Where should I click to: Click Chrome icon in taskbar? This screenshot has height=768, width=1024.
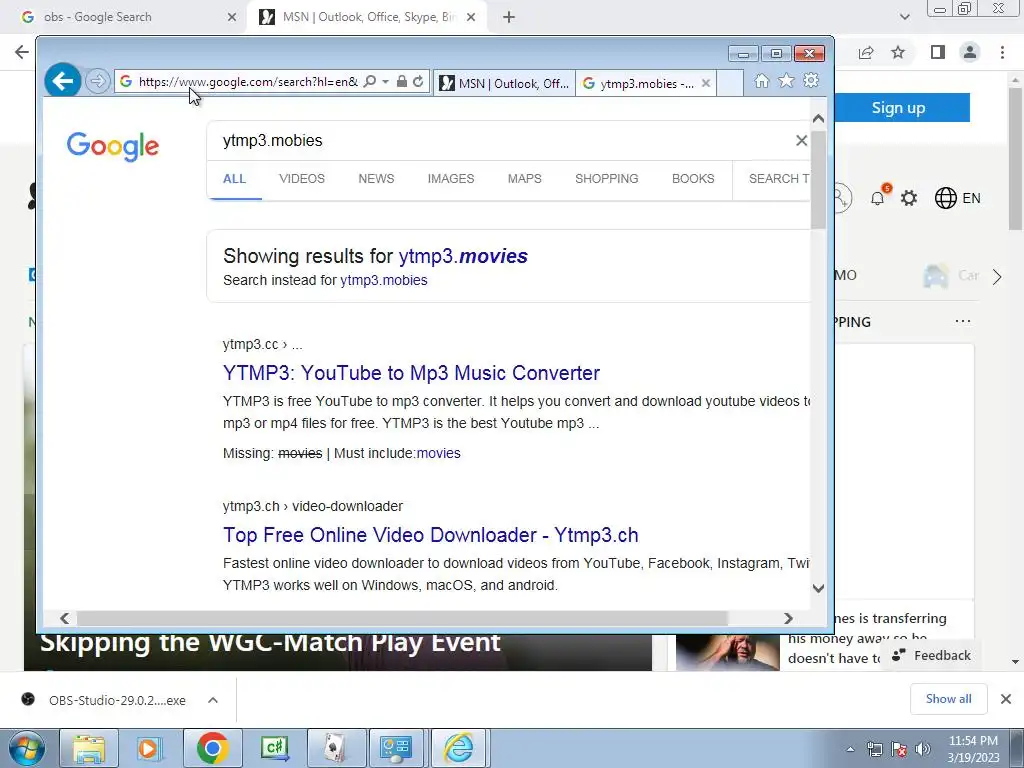point(212,748)
